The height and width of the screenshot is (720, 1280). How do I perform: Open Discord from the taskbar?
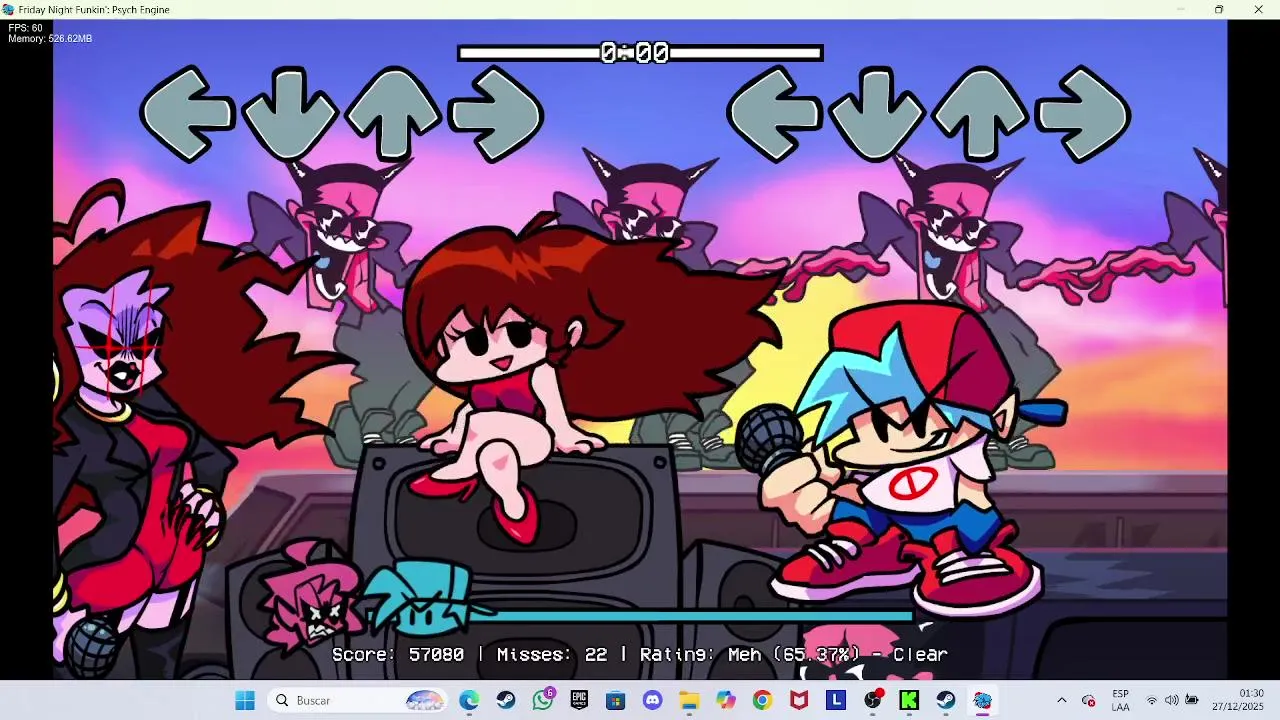click(x=653, y=700)
